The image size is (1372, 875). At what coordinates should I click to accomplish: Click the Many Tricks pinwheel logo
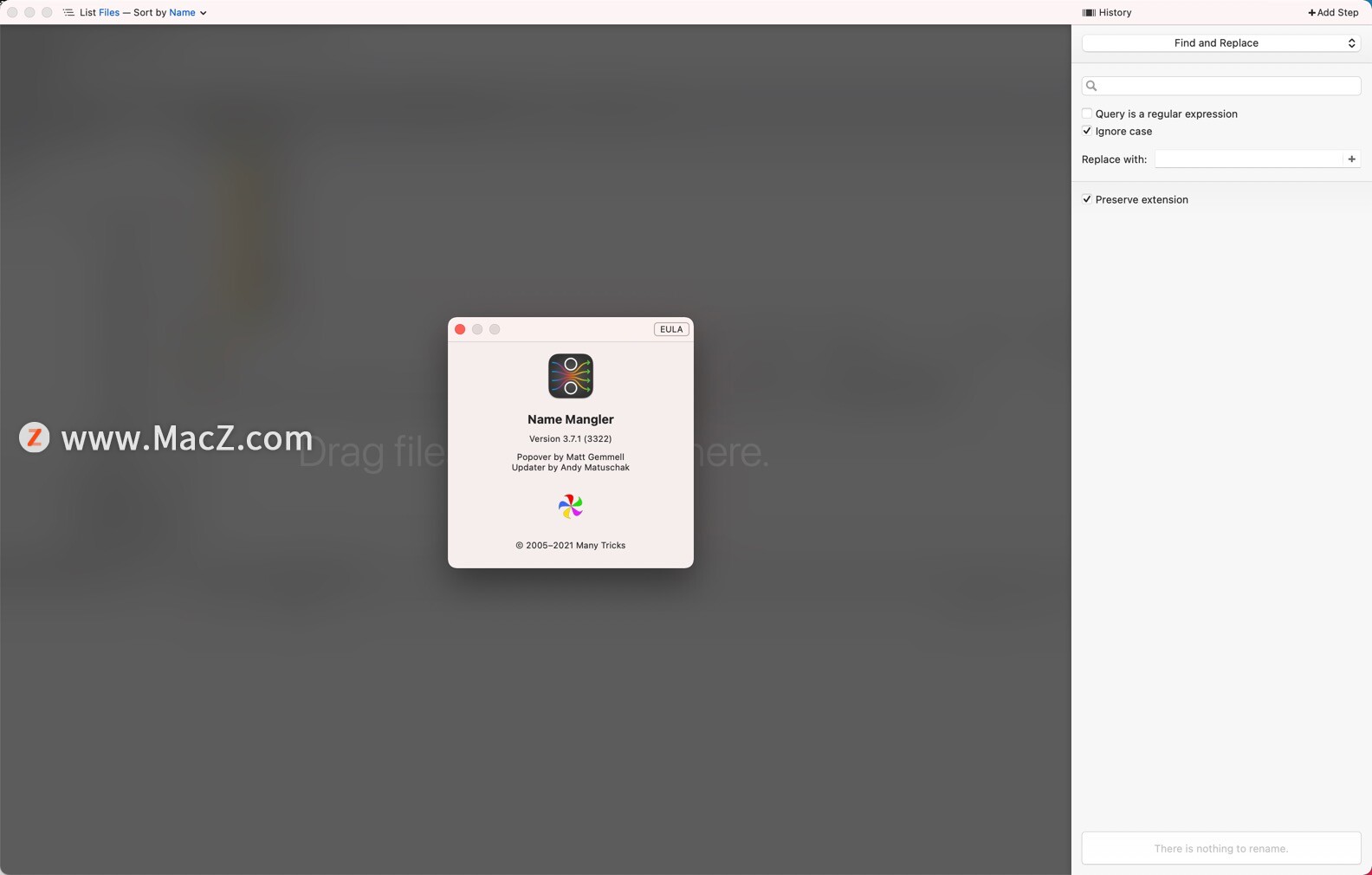point(571,506)
